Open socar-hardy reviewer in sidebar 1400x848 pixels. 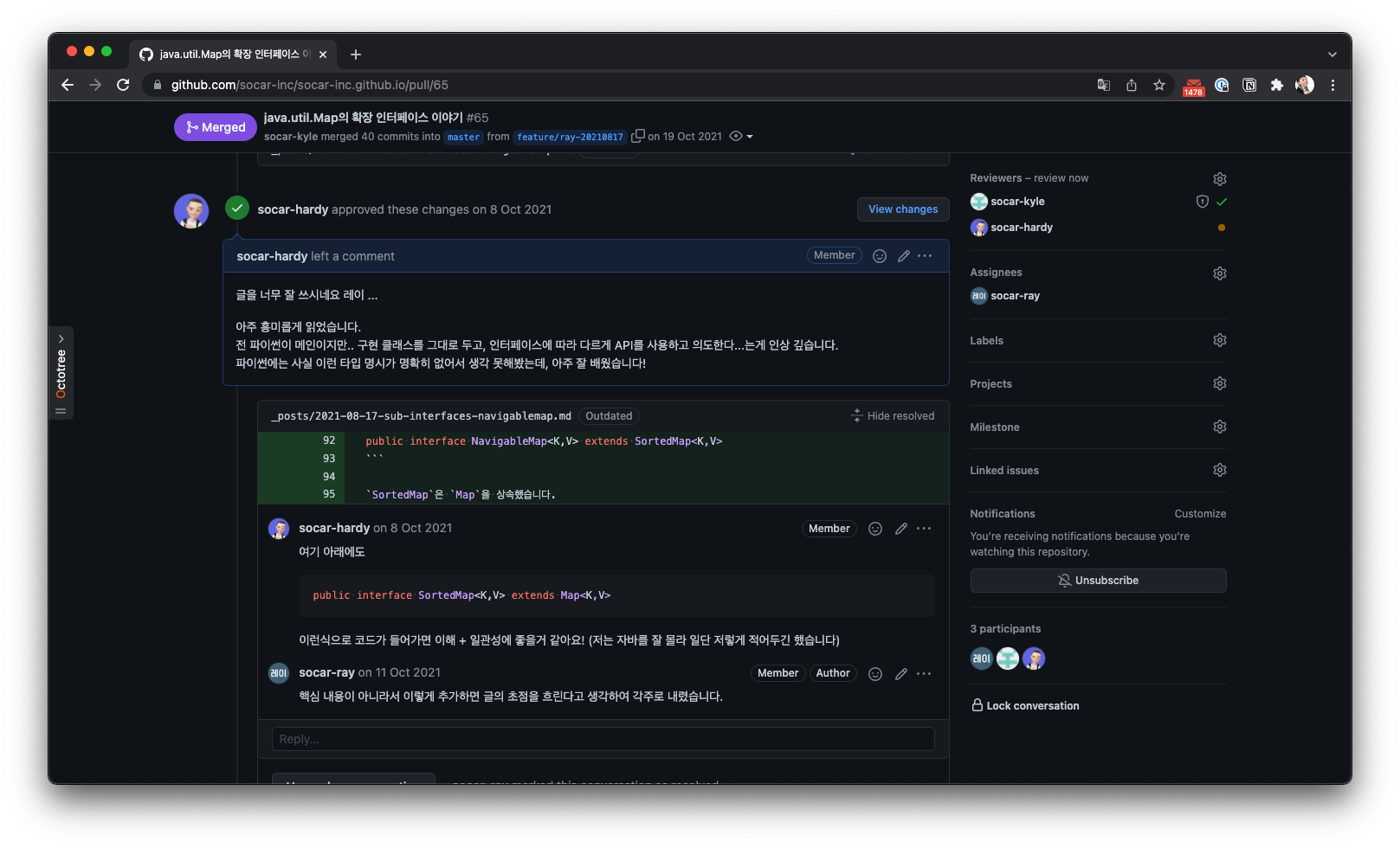pyautogui.click(x=1022, y=228)
